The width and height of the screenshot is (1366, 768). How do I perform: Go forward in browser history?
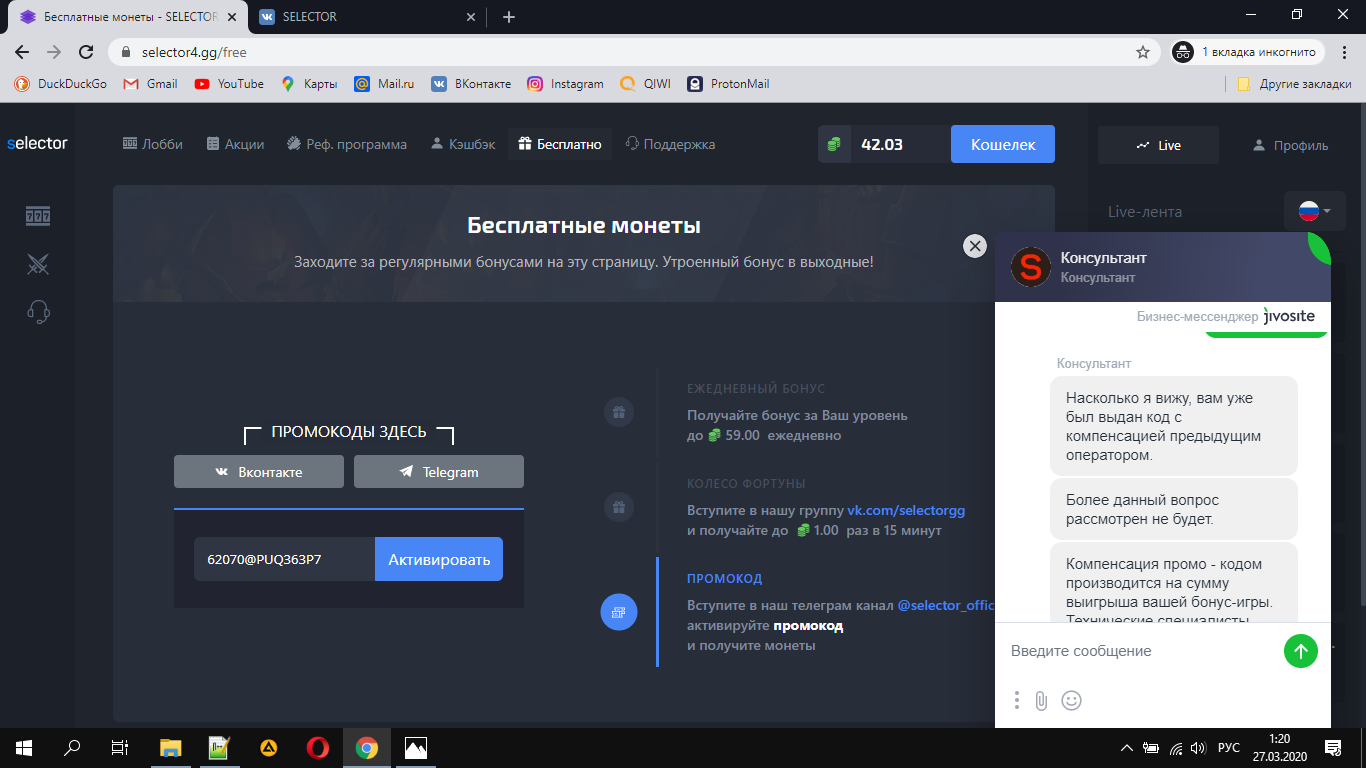54,52
